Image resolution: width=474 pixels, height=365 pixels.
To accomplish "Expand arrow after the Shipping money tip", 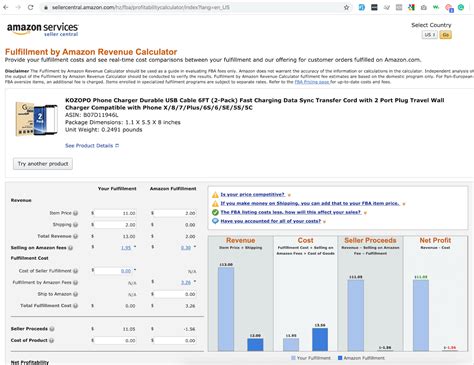I will [x=404, y=204].
